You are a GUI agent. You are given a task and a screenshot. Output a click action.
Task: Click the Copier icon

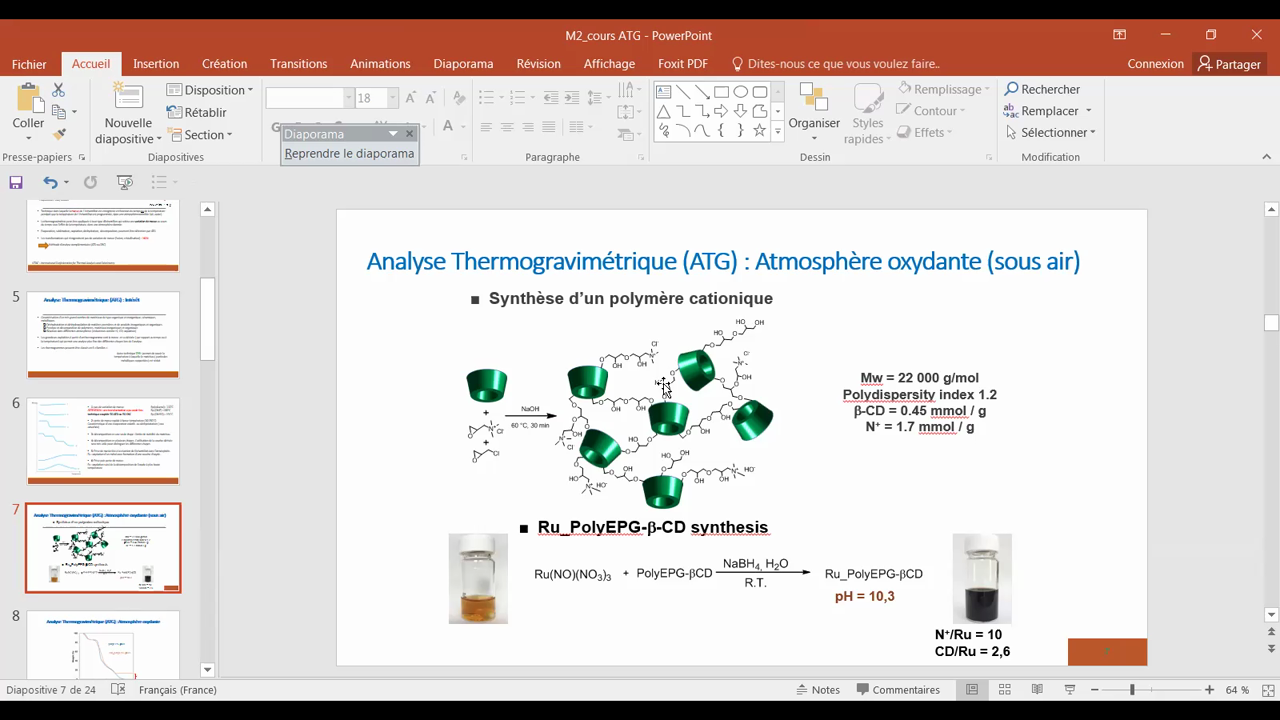point(59,112)
